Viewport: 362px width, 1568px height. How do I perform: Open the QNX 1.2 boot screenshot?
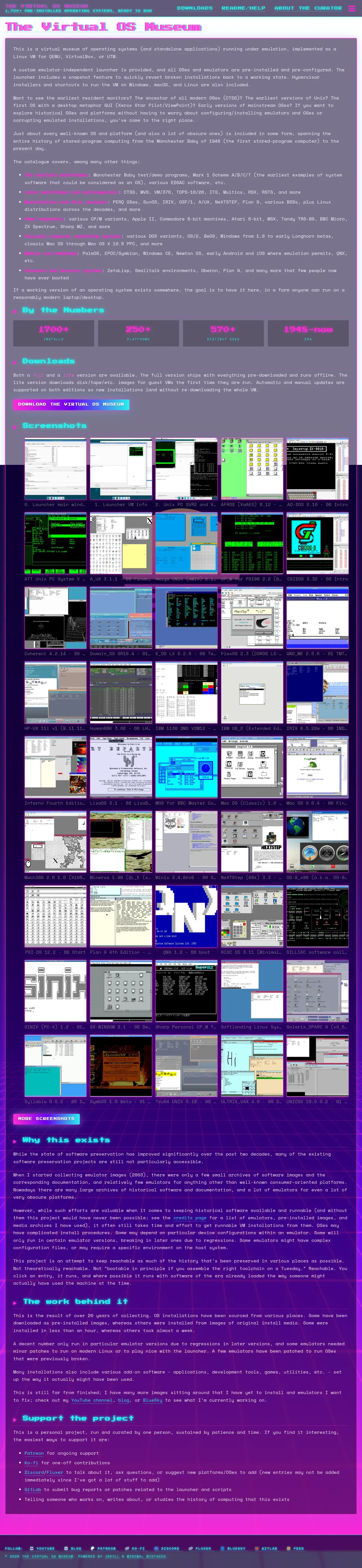click(186, 917)
